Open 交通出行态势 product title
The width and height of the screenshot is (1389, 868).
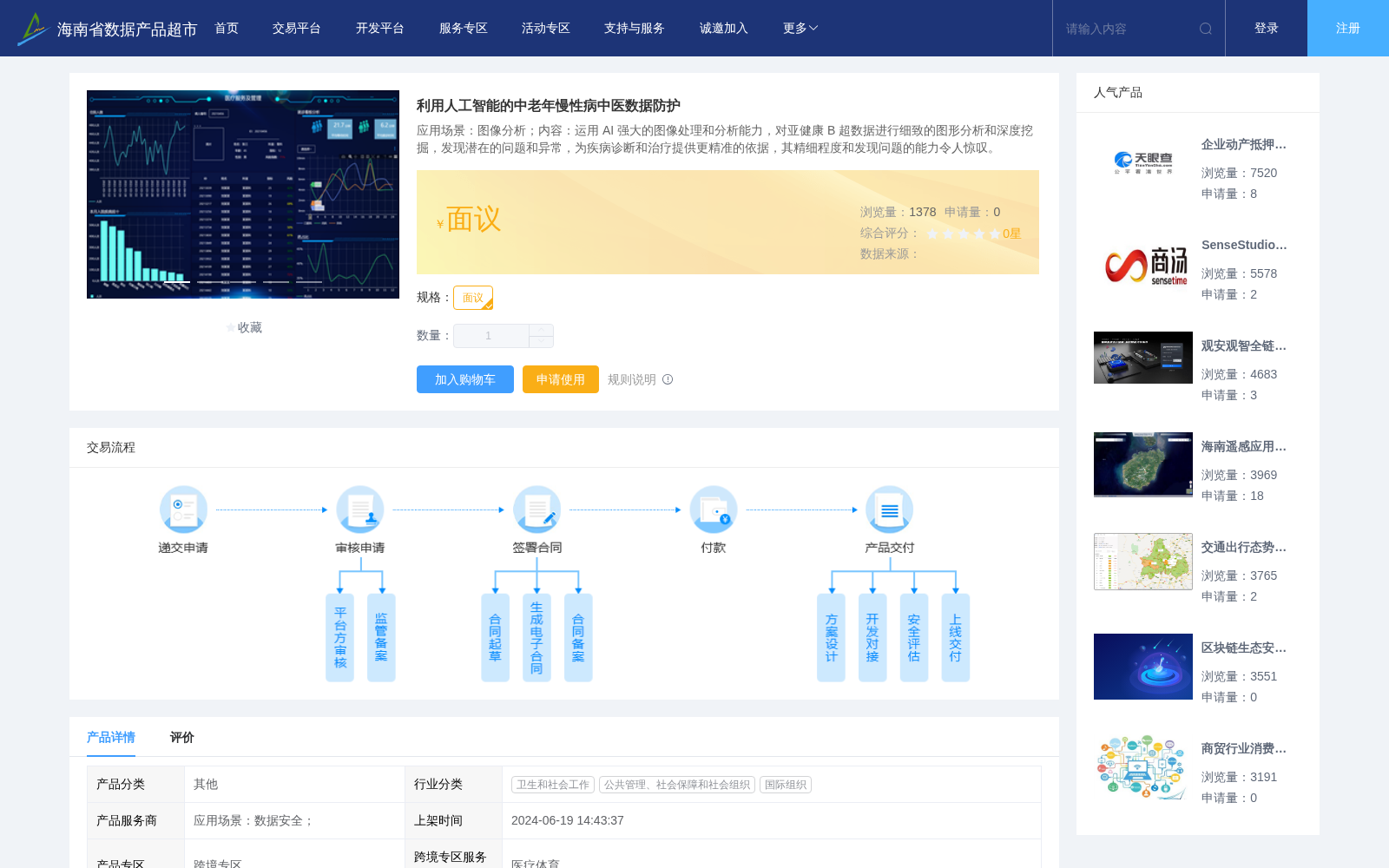tap(1244, 548)
